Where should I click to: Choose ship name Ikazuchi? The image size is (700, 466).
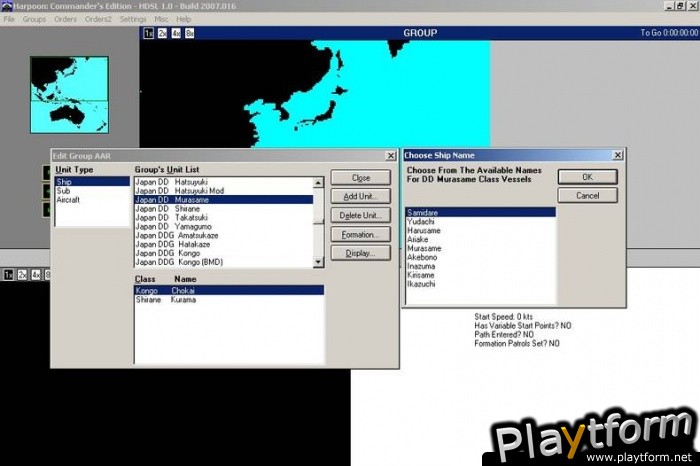[481, 284]
